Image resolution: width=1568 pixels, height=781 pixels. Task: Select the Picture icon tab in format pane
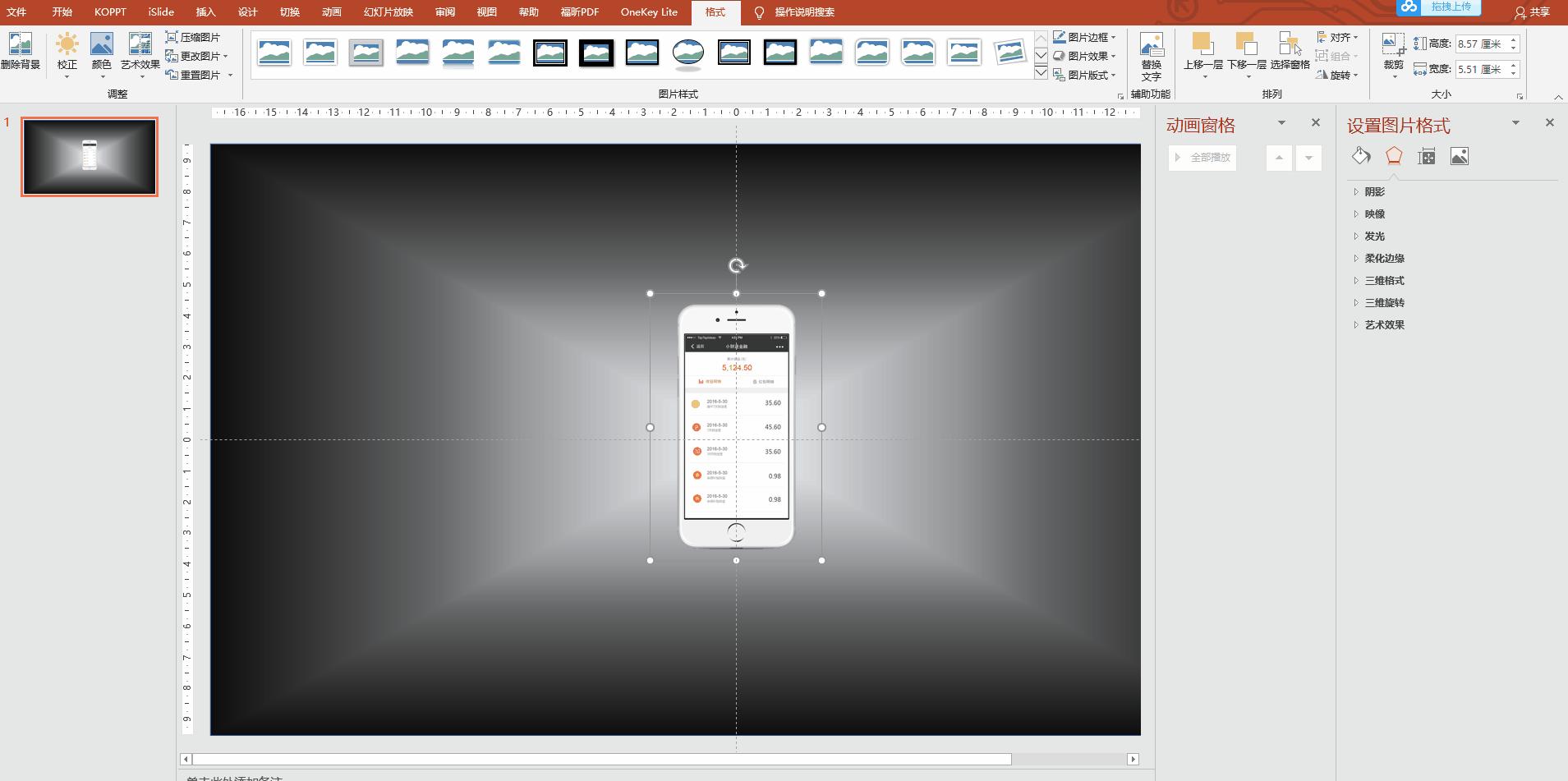click(1460, 156)
